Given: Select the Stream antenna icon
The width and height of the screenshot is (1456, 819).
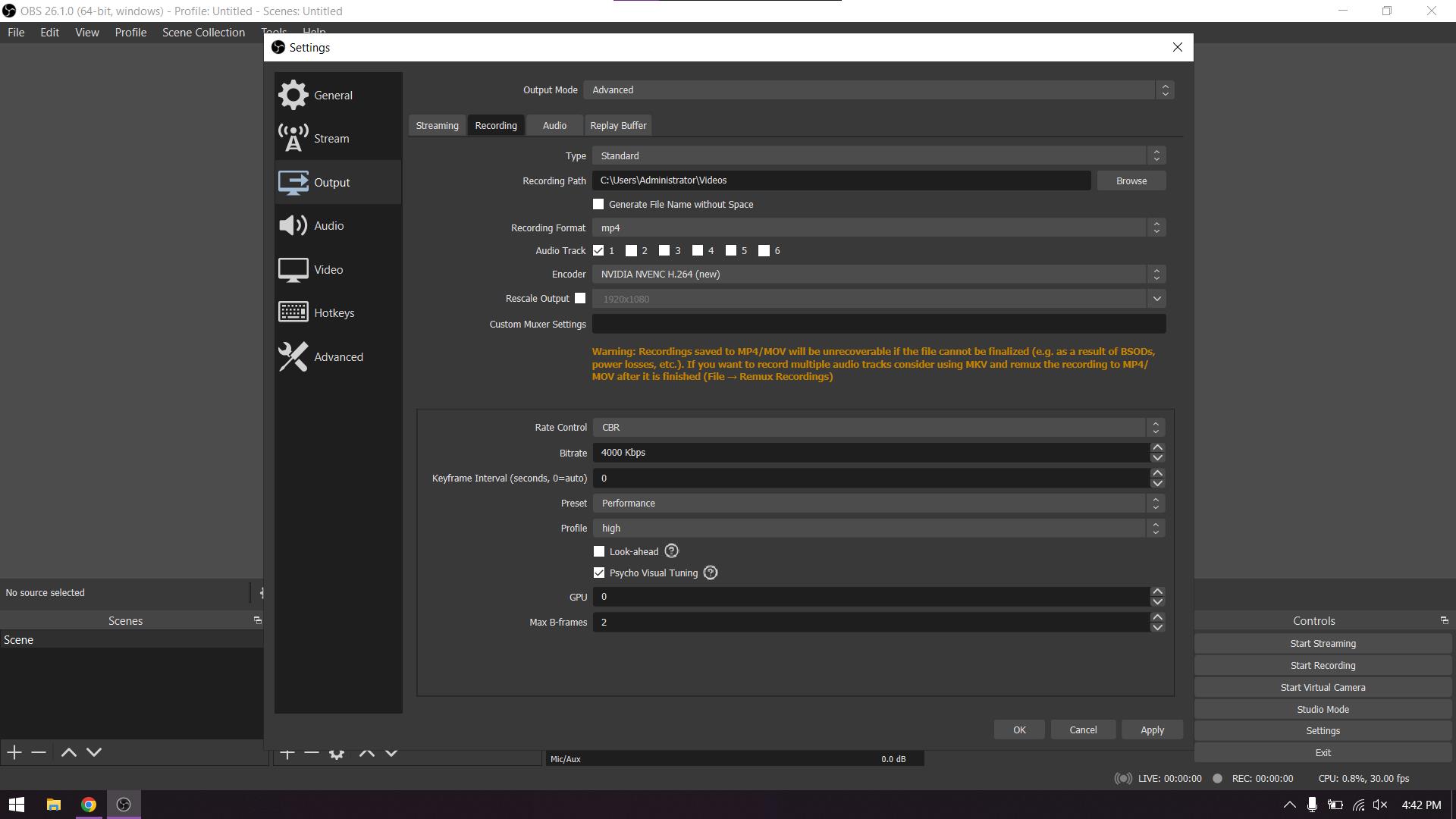Looking at the screenshot, I should 293,138.
